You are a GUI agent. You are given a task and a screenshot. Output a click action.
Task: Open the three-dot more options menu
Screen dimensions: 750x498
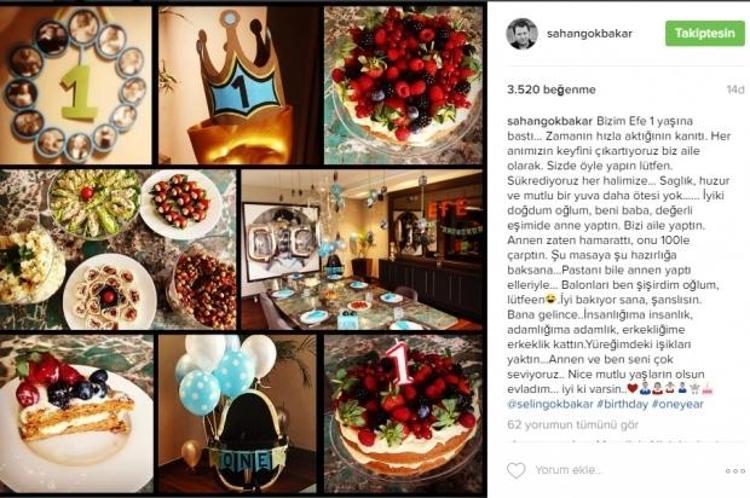pyautogui.click(x=735, y=471)
